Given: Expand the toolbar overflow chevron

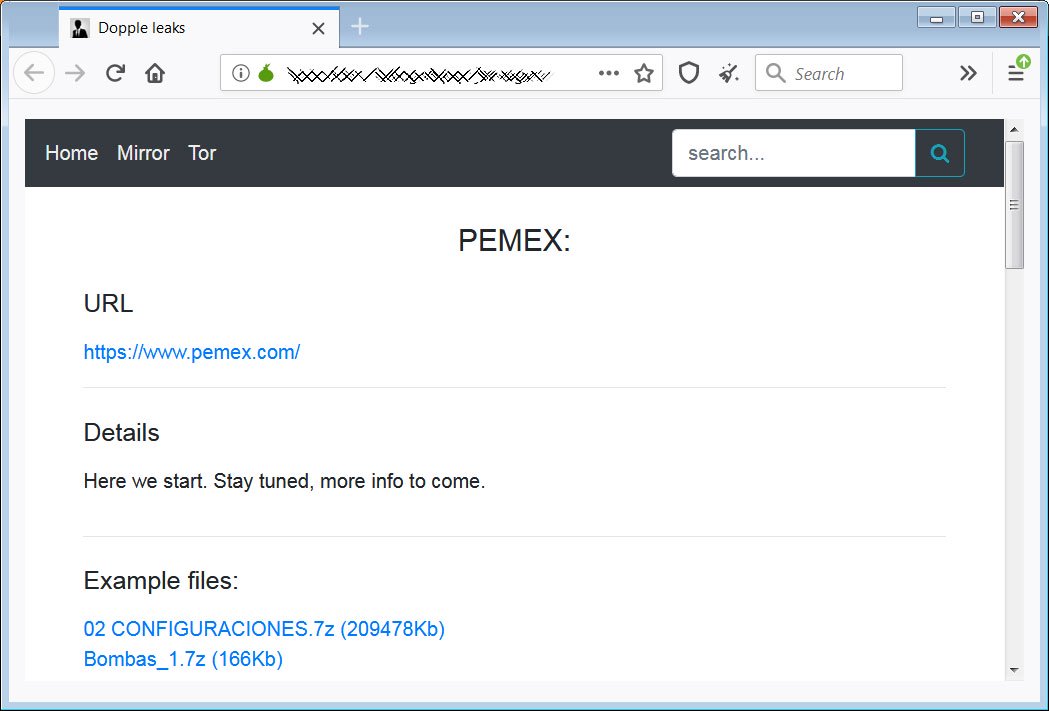Looking at the screenshot, I should click(967, 73).
